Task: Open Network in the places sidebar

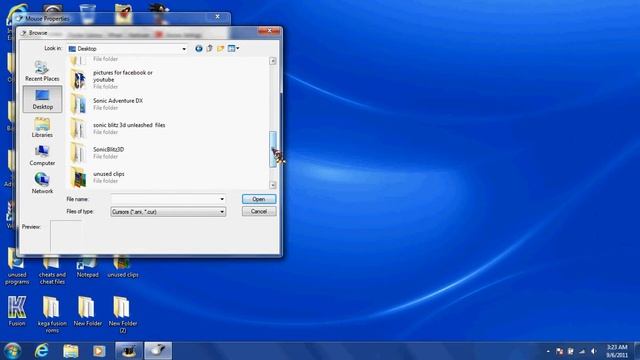Action: 42,184
